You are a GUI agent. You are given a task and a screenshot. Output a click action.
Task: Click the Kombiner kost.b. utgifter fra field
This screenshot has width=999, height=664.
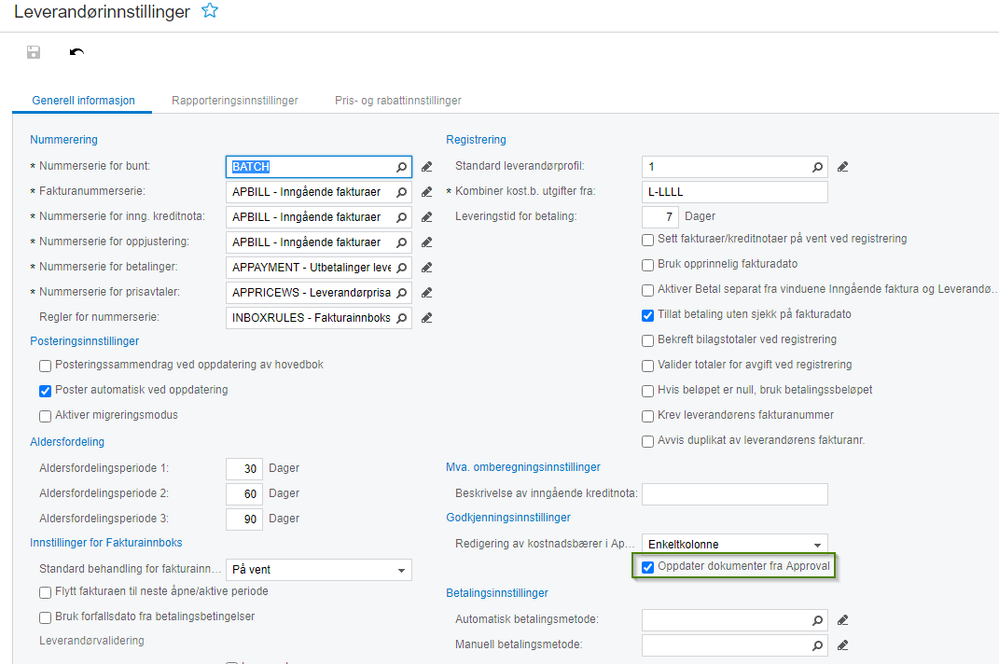(x=735, y=192)
